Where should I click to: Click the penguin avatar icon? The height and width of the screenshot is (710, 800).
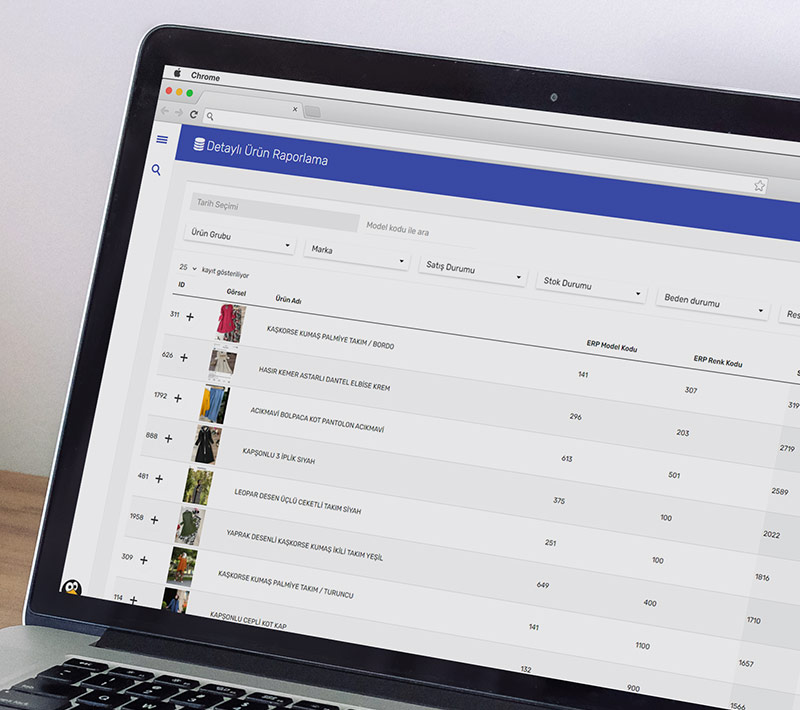click(72, 588)
